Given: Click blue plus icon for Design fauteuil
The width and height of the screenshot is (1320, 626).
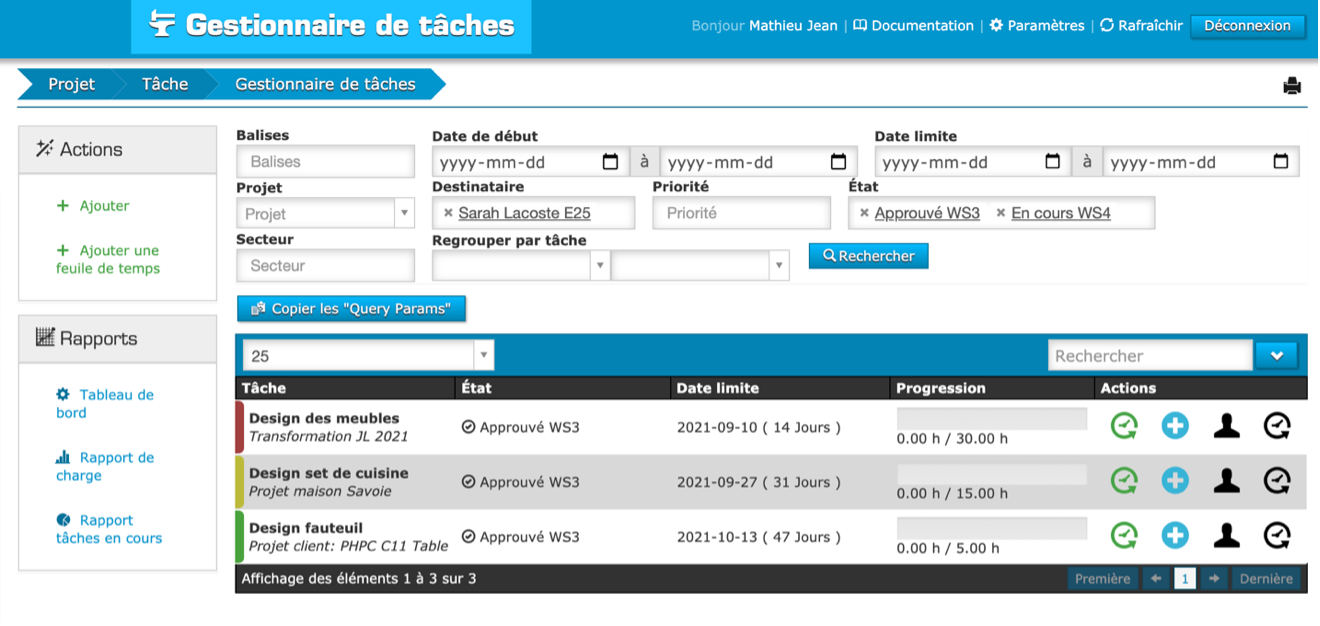Looking at the screenshot, I should 1175,536.
